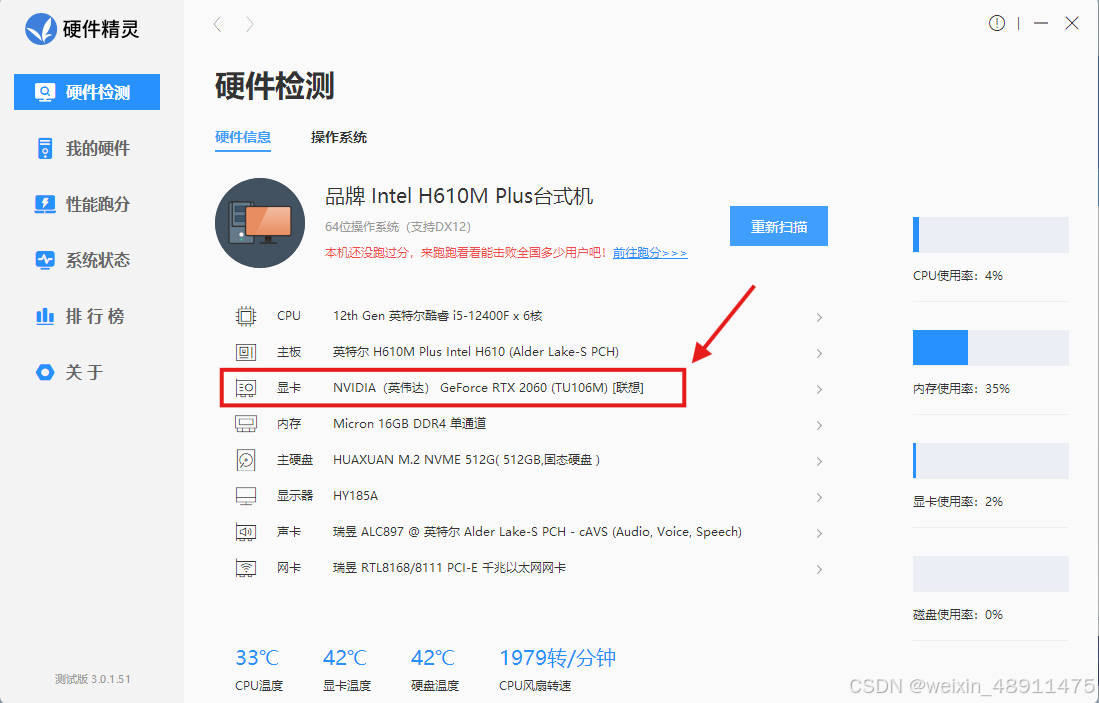Viewport: 1099px width, 703px height.
Task: Click the 64位操作系统(支持DX12) text
Action: (x=398, y=227)
